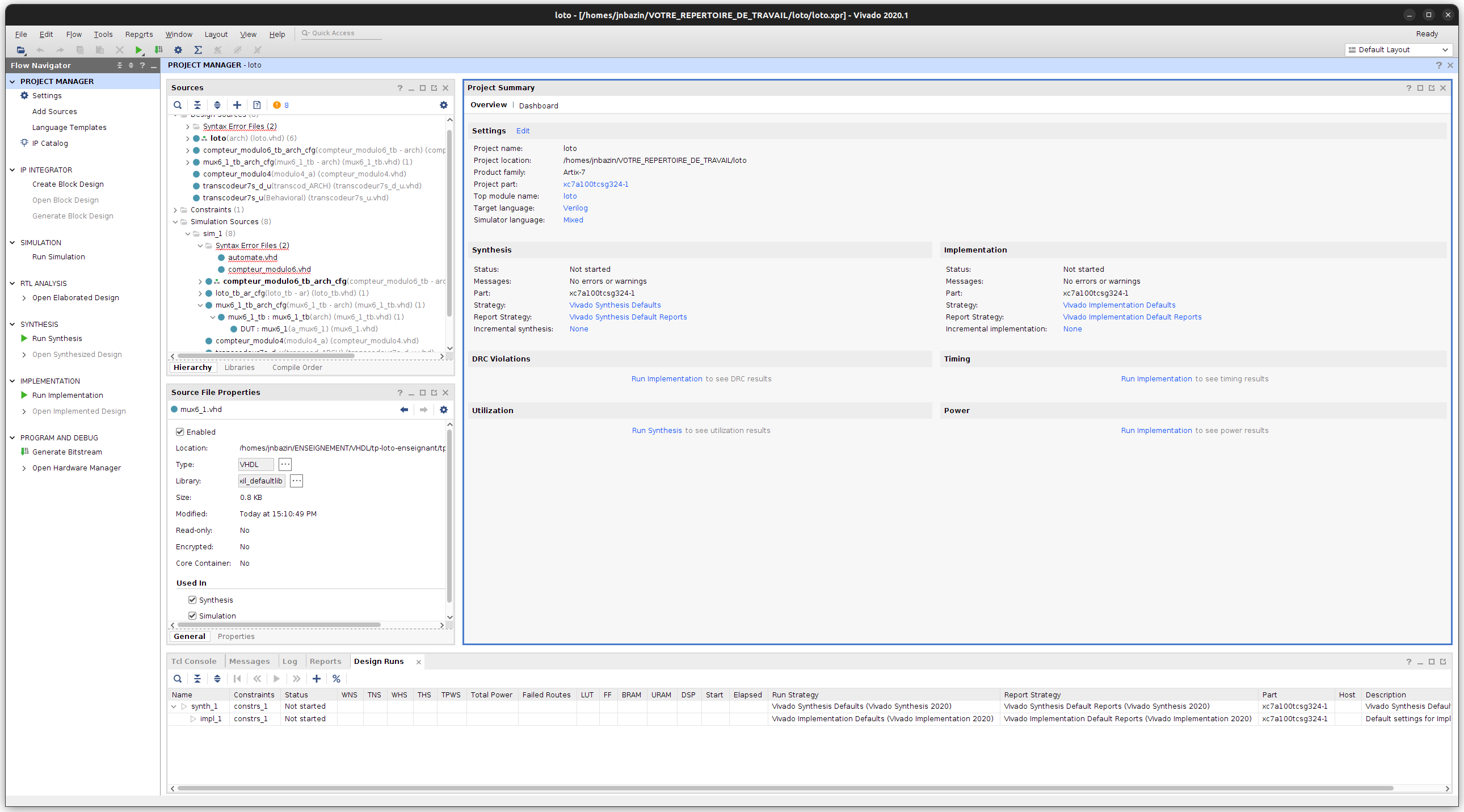The image size is (1464, 812).
Task: Click the percent icon in Design Runs
Action: coord(336,679)
